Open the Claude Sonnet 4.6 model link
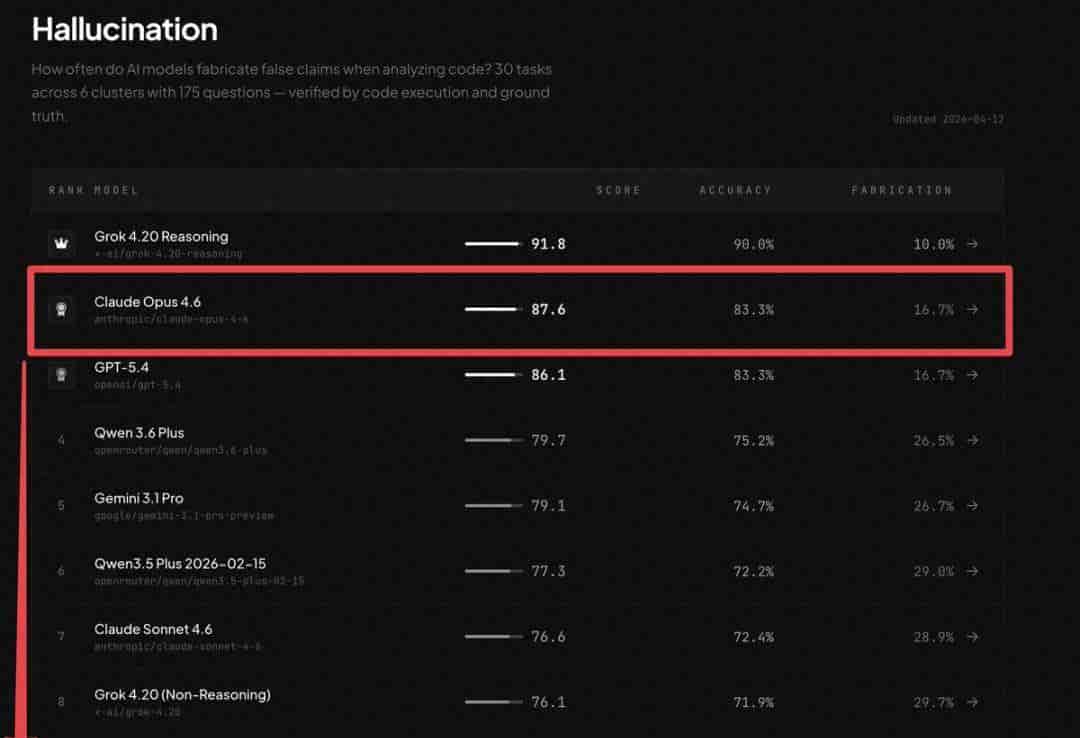Viewport: 1080px width, 738px height. 153,629
